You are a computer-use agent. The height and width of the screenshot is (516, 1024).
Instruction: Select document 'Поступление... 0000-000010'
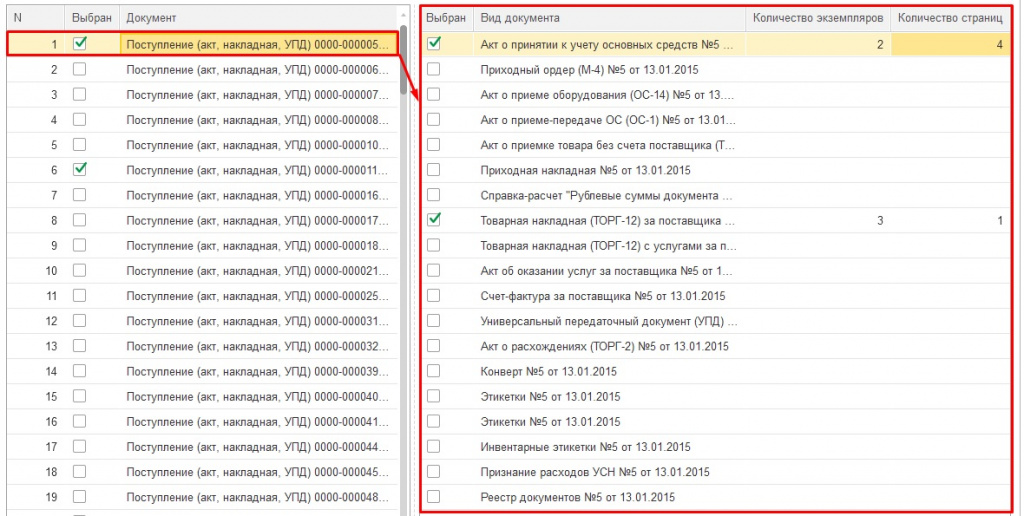pos(258,145)
